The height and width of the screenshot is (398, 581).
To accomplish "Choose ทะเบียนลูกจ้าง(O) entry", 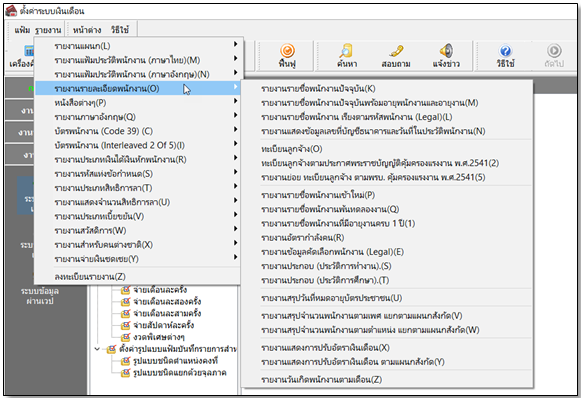I will point(387,149).
